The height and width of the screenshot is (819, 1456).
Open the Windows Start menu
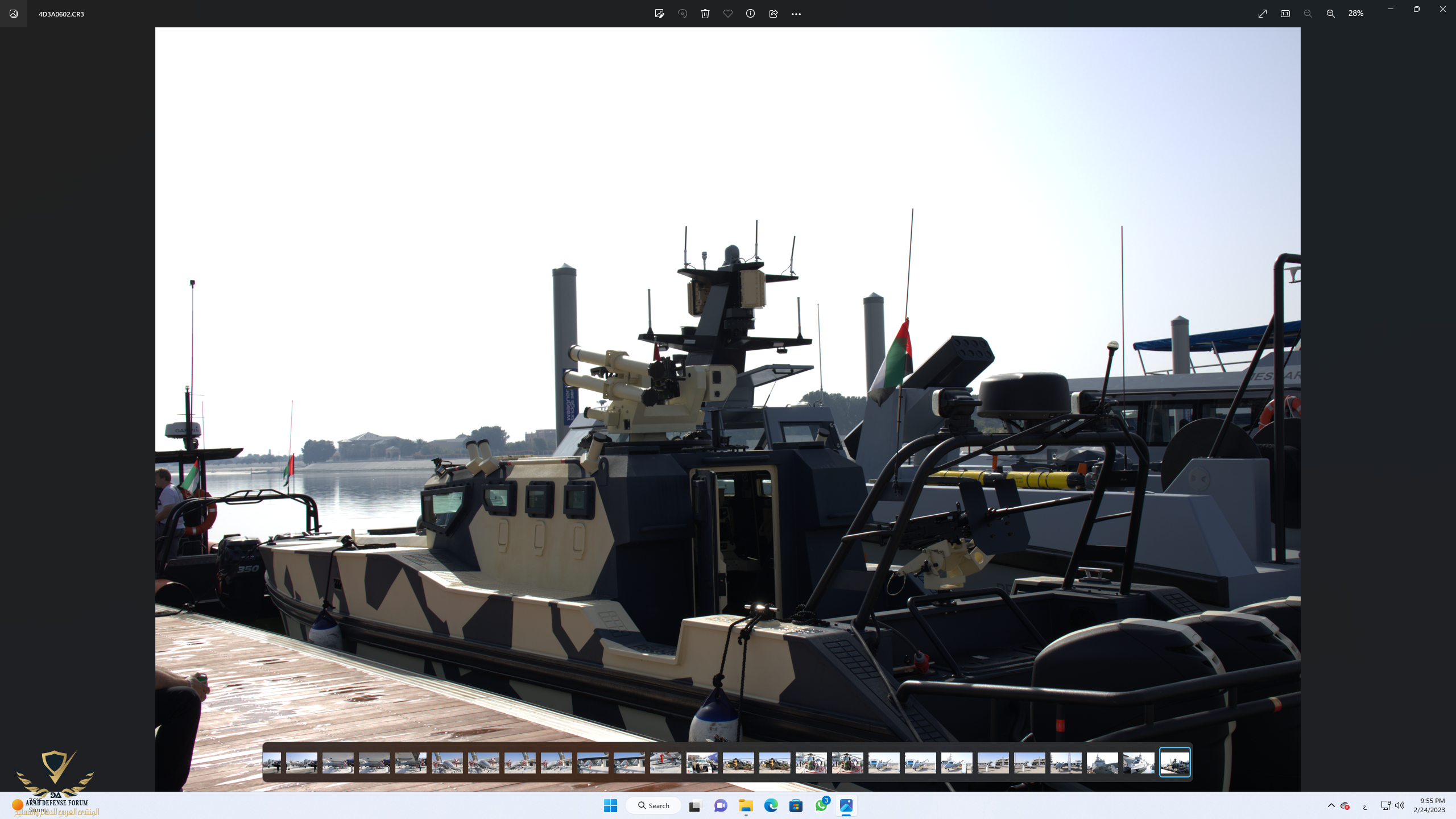(611, 805)
